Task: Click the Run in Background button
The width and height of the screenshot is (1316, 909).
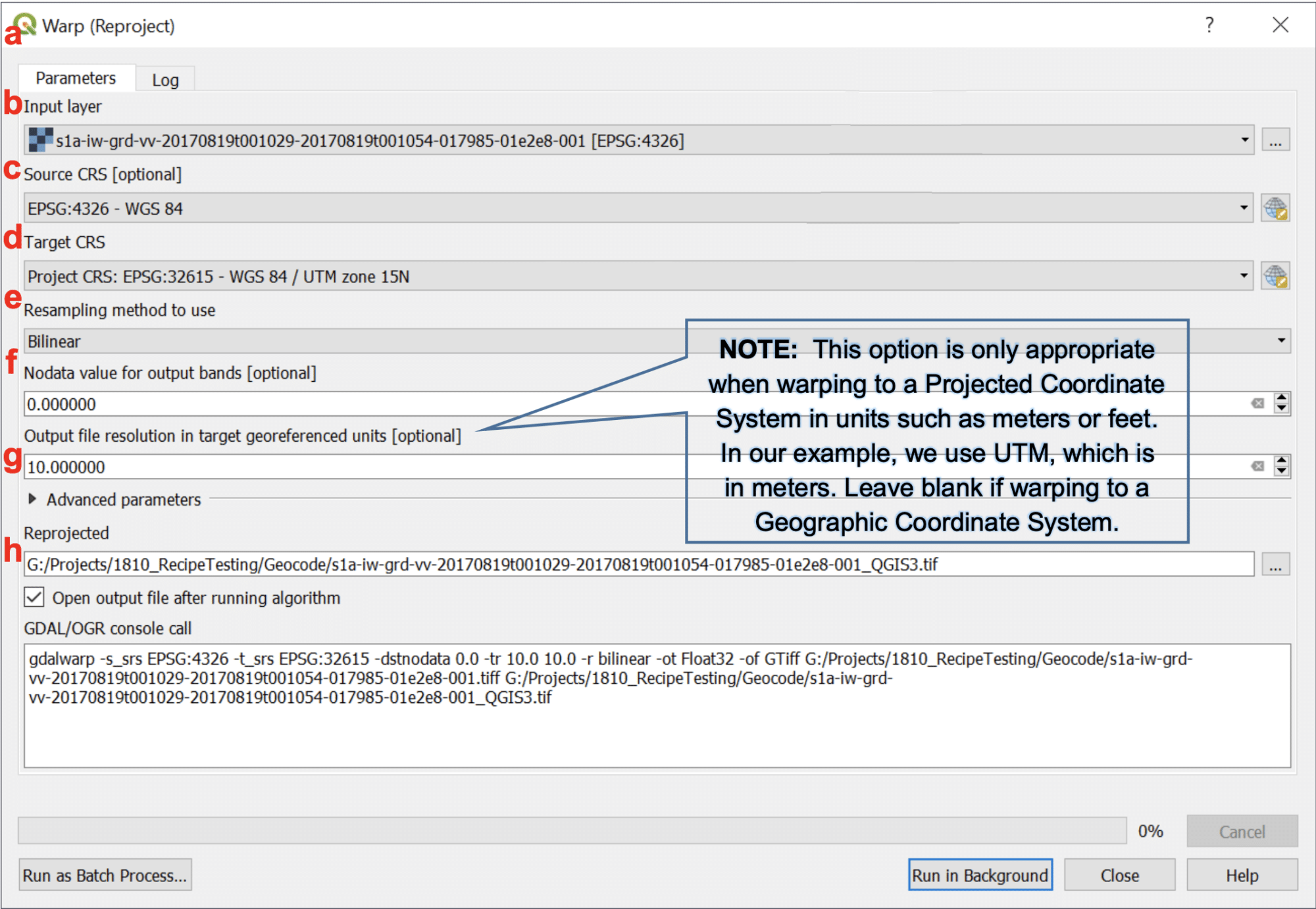Action: tap(980, 875)
